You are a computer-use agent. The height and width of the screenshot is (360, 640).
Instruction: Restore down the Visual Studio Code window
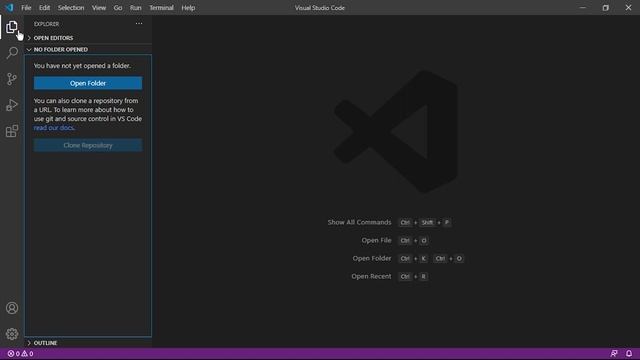[606, 8]
